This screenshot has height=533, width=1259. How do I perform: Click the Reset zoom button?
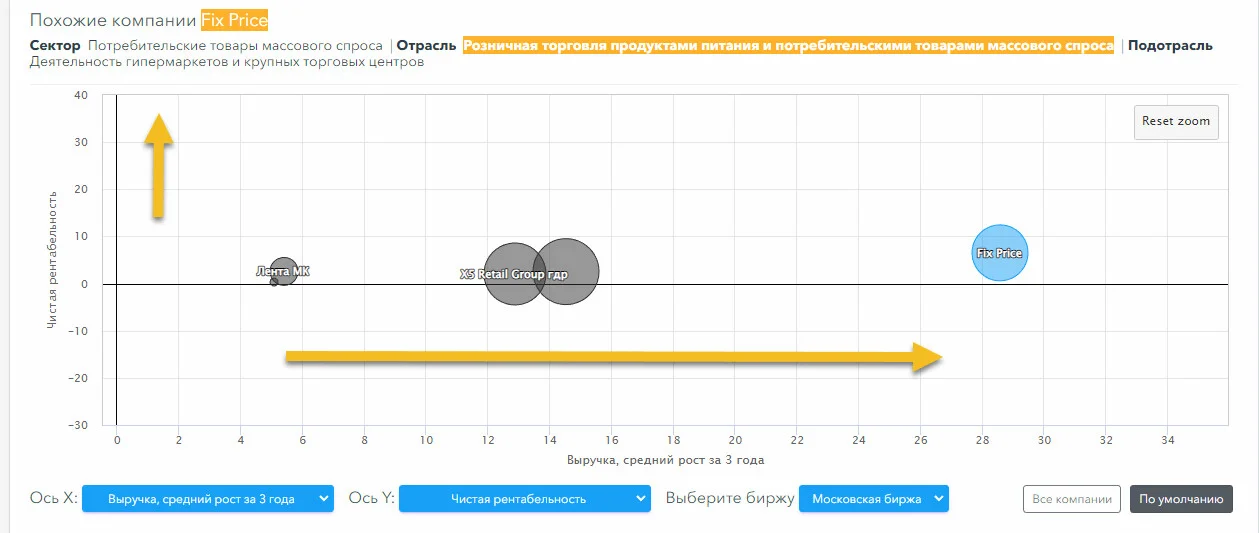1176,122
